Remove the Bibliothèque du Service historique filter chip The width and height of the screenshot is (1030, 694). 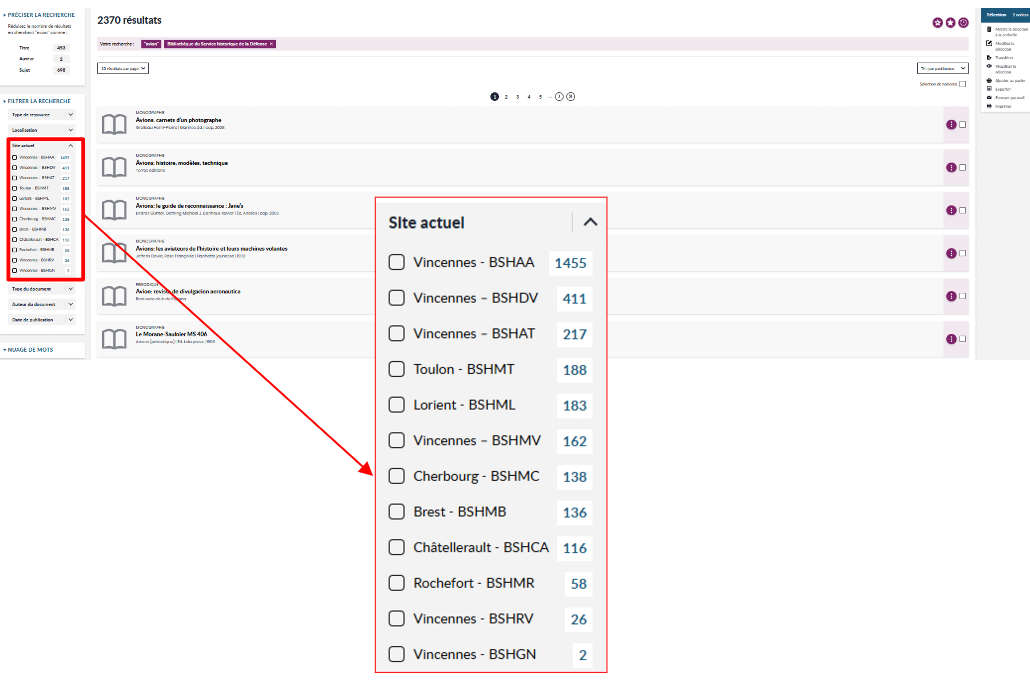click(271, 44)
